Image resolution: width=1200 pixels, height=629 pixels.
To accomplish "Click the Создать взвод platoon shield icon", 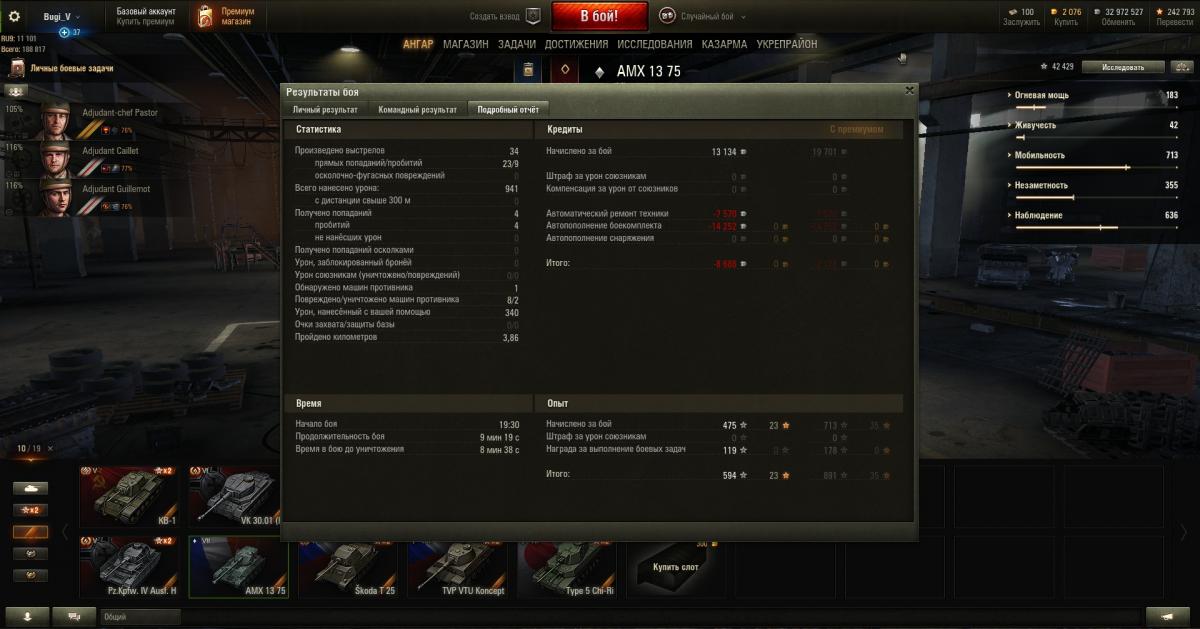I will click(533, 16).
